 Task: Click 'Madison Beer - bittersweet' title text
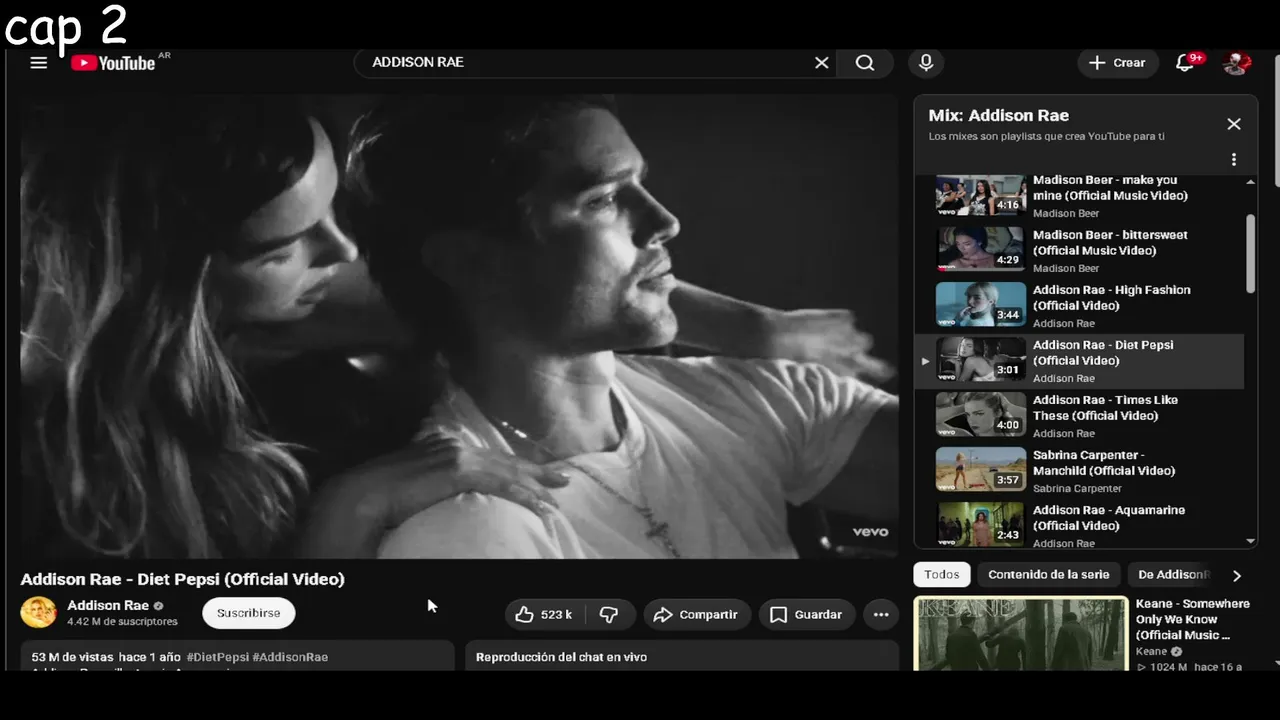(x=1110, y=243)
